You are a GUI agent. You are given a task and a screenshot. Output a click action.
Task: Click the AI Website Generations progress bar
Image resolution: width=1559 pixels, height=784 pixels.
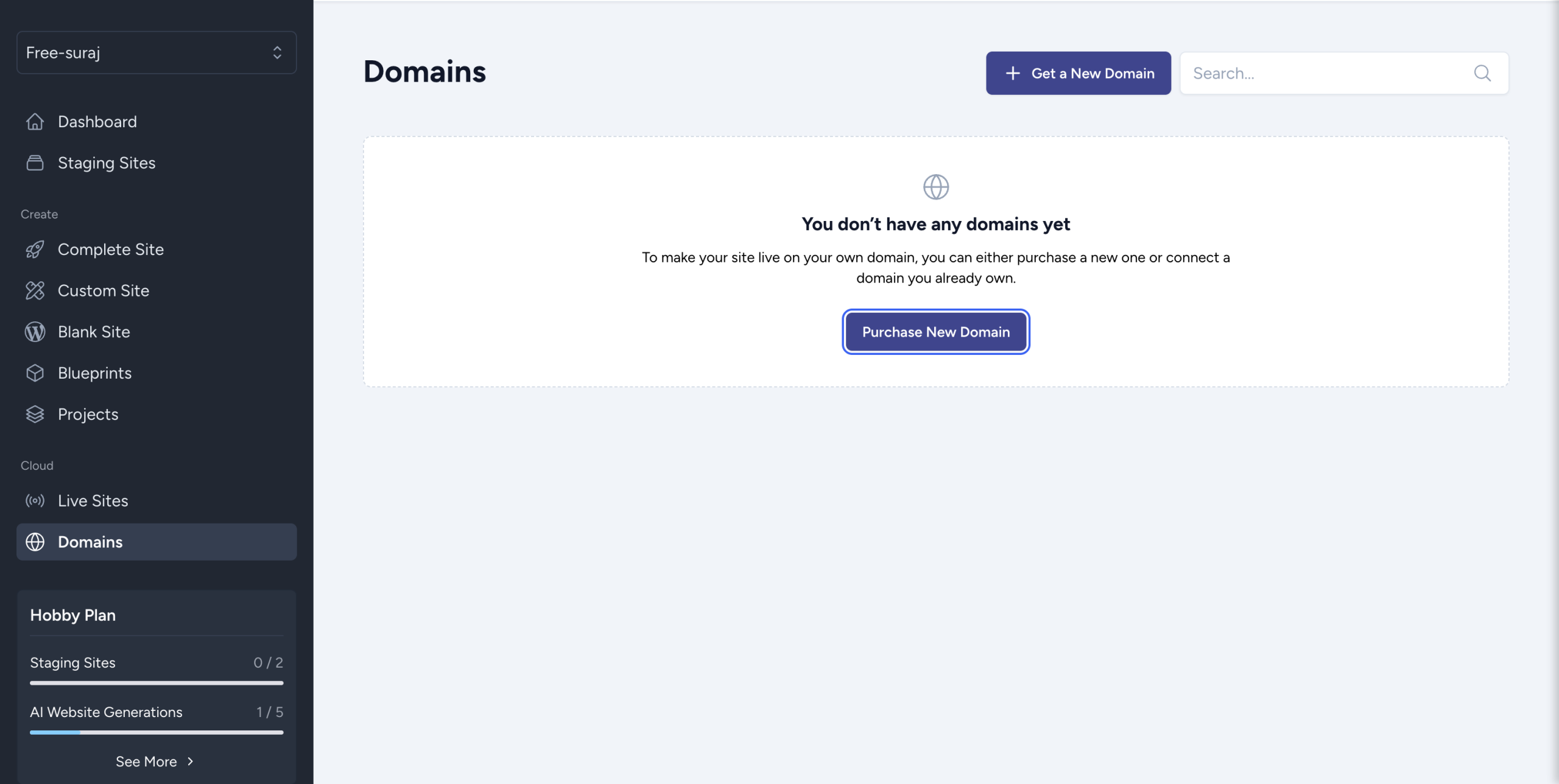point(157,732)
